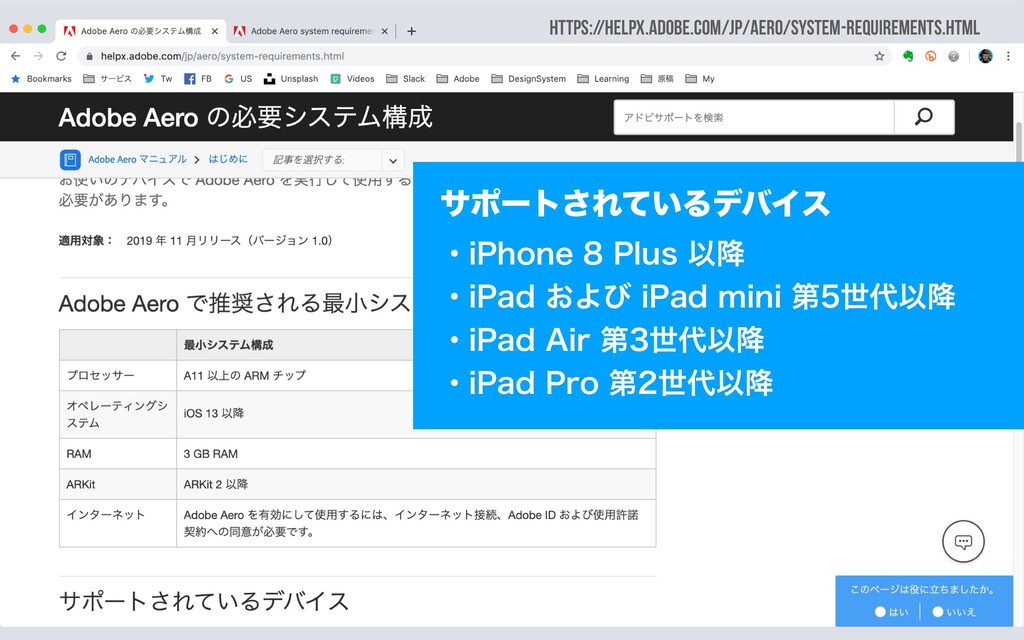Open the サービス bookmark folder

(x=108, y=79)
